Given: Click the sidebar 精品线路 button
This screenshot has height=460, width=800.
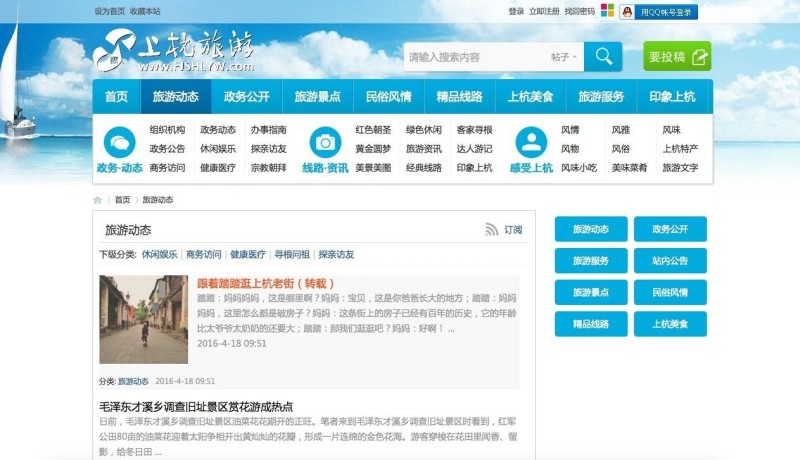Looking at the screenshot, I should tap(591, 324).
